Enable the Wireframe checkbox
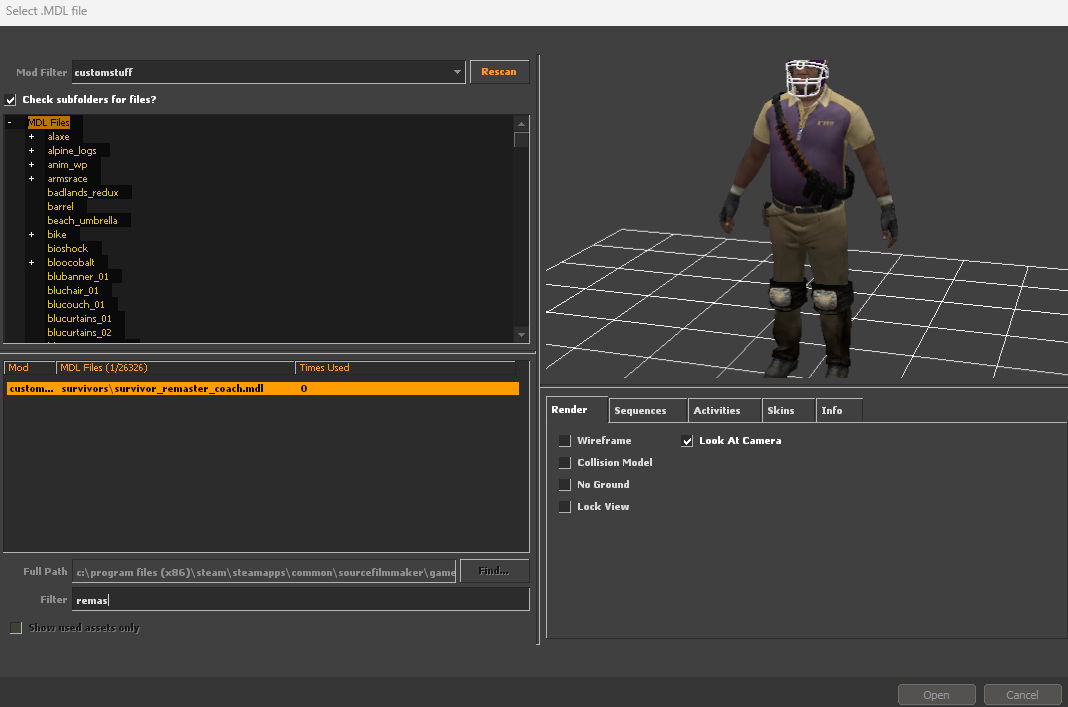1068x707 pixels. click(x=565, y=441)
